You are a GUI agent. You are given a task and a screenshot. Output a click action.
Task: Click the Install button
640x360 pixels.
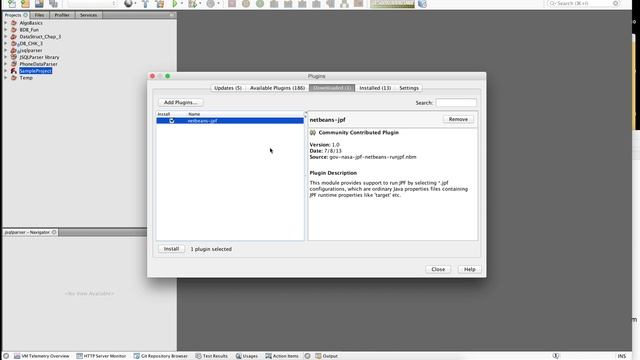(x=171, y=249)
